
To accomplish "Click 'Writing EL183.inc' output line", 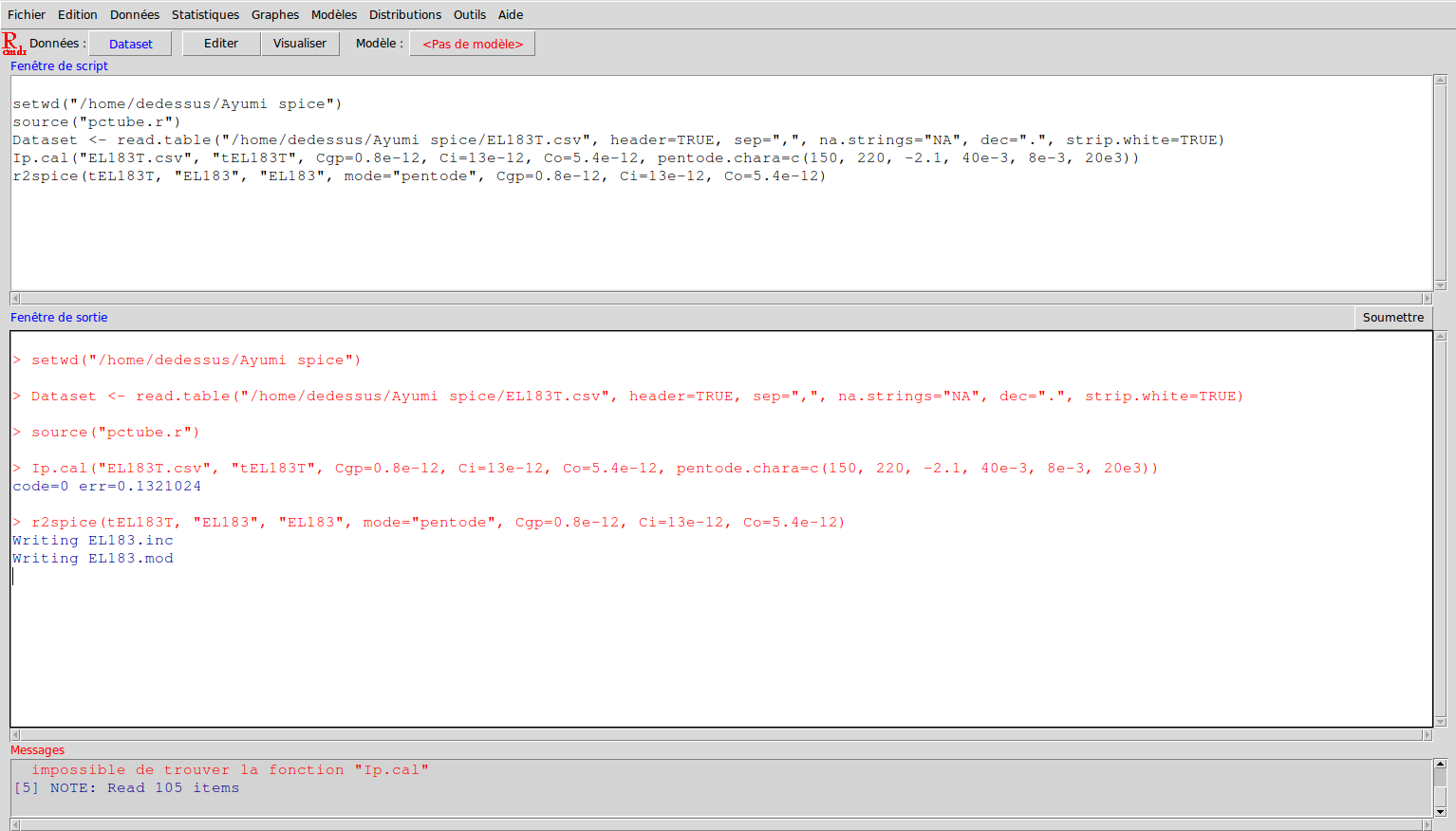I will pyautogui.click(x=93, y=540).
